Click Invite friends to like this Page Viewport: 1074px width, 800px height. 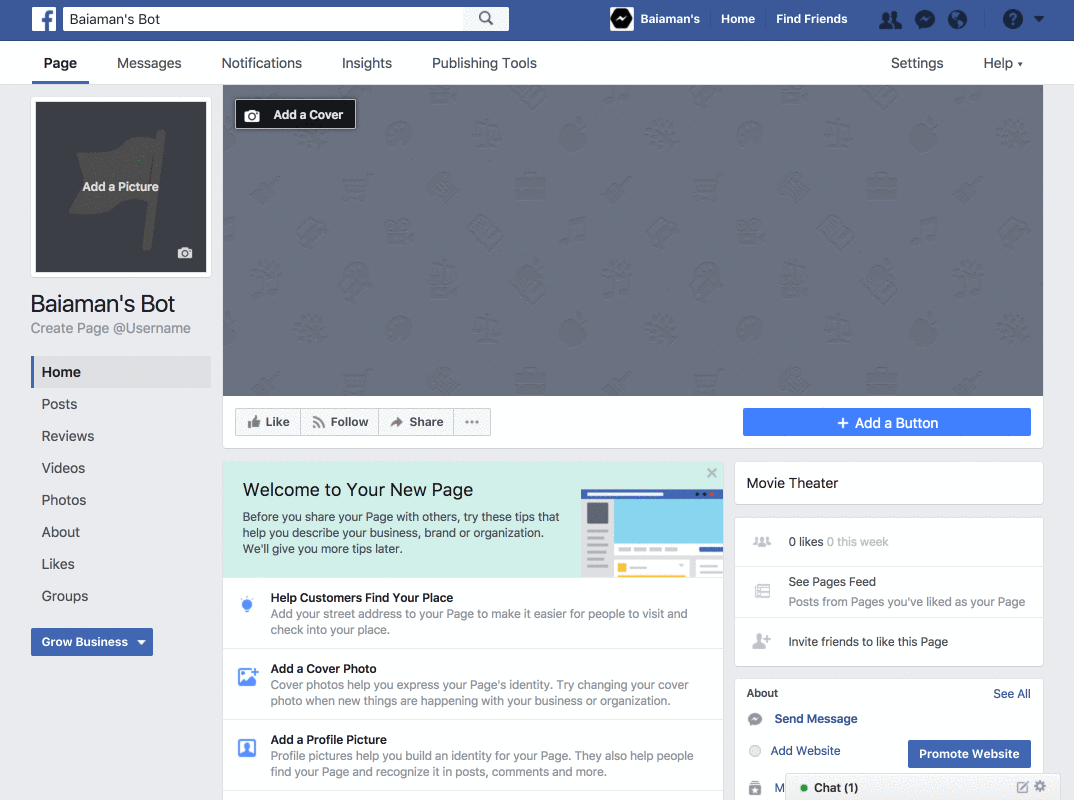[868, 642]
